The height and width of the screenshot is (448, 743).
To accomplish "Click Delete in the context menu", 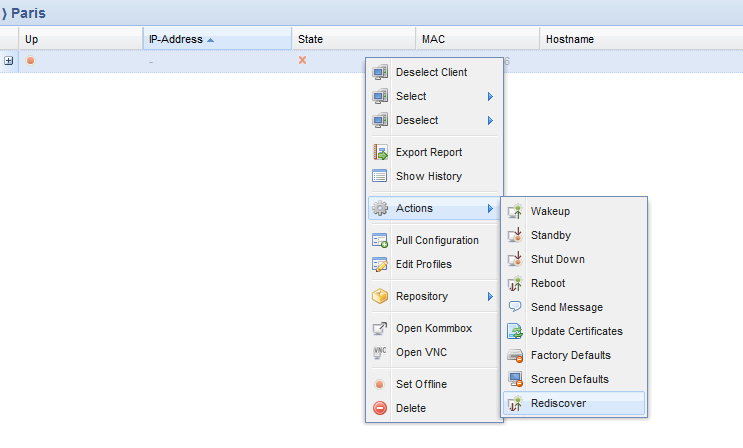I will click(410, 408).
